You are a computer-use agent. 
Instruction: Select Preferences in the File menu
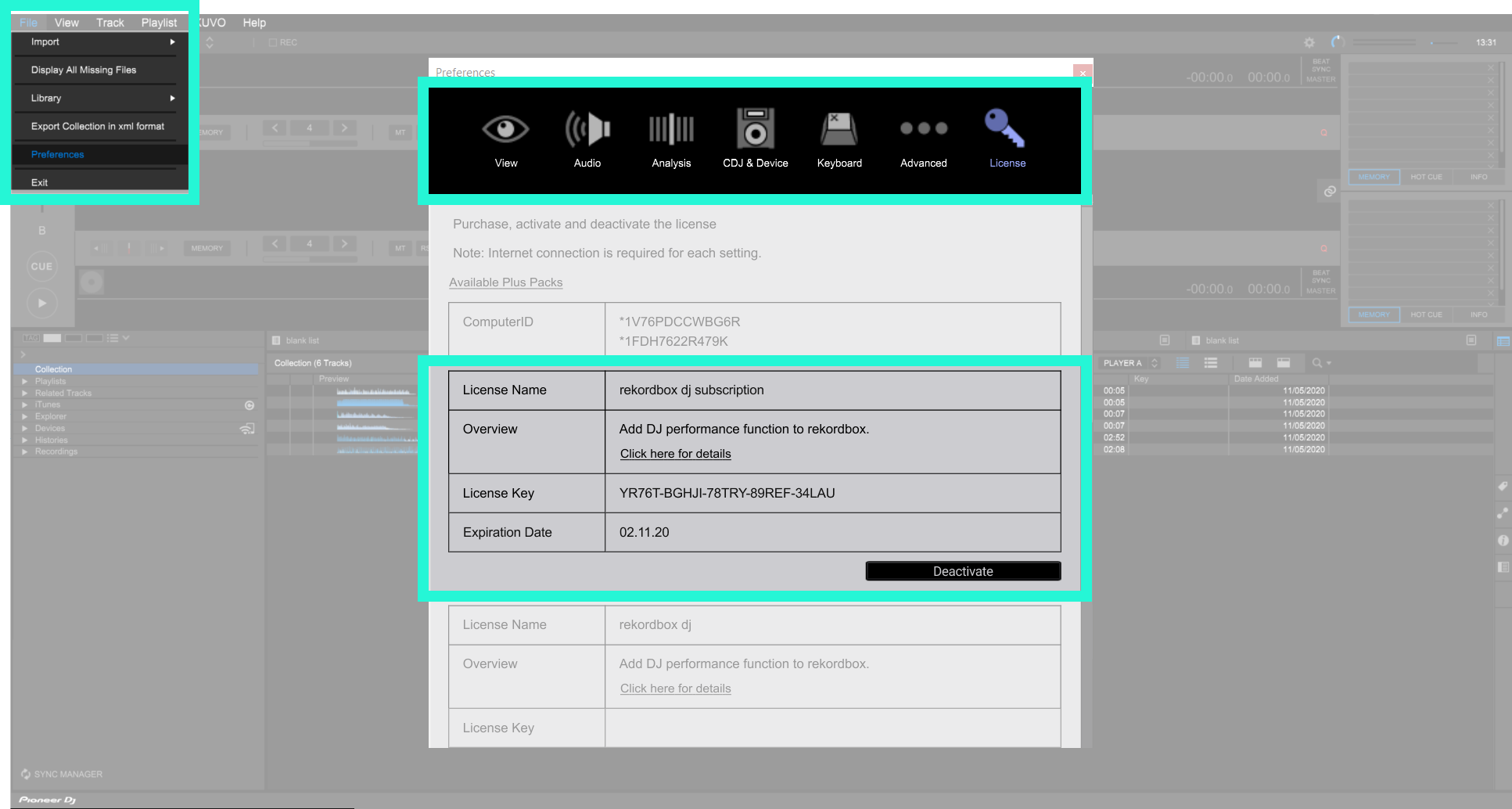coord(100,154)
